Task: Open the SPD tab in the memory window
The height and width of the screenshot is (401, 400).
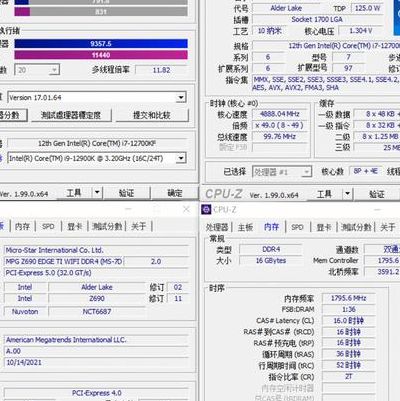Action: point(297,227)
